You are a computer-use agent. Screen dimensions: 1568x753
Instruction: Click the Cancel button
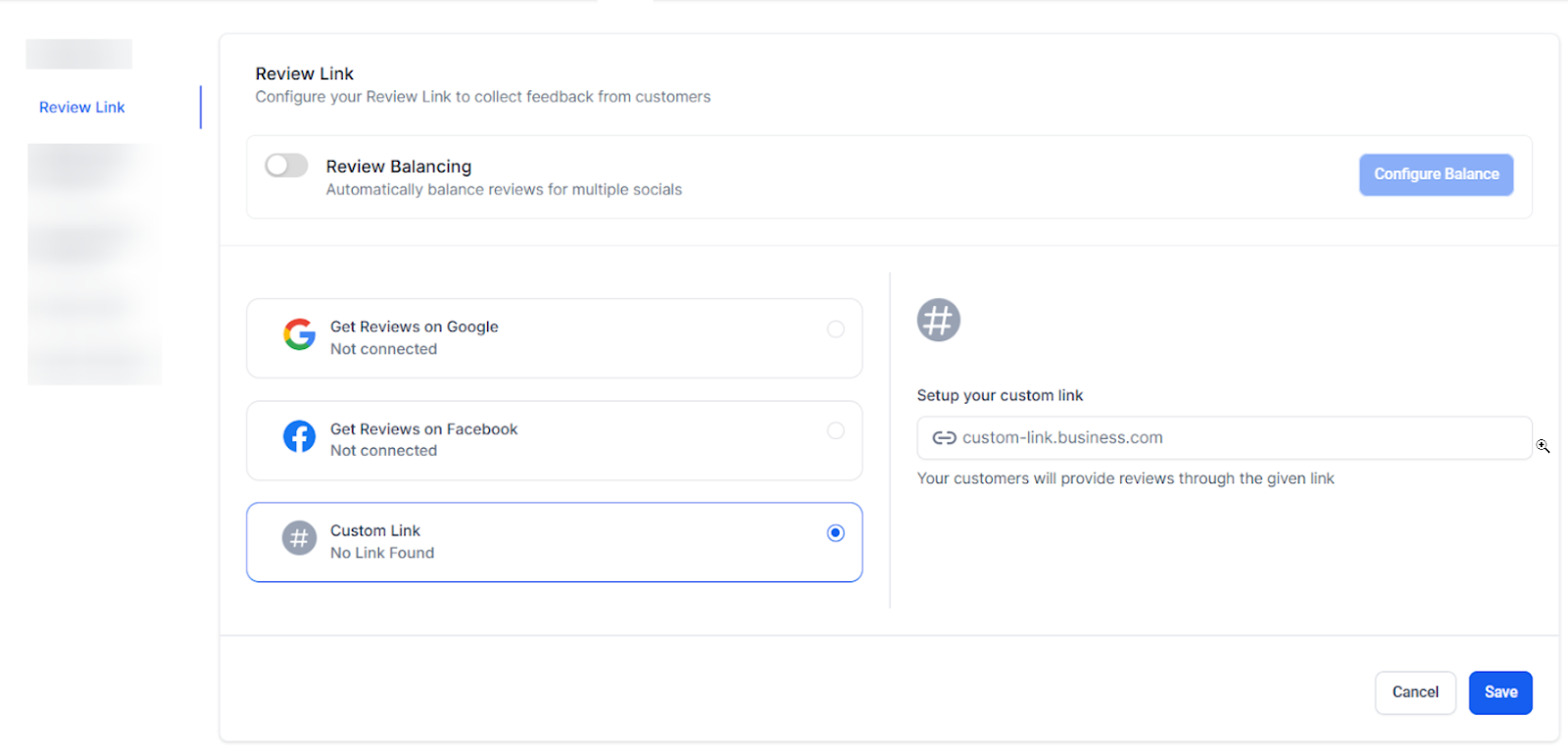1414,692
